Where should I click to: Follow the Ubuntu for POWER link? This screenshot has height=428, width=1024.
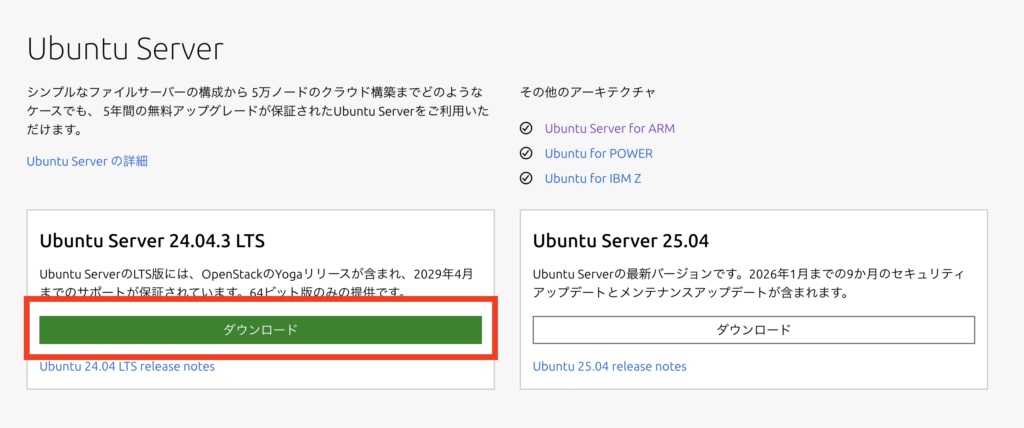point(598,154)
